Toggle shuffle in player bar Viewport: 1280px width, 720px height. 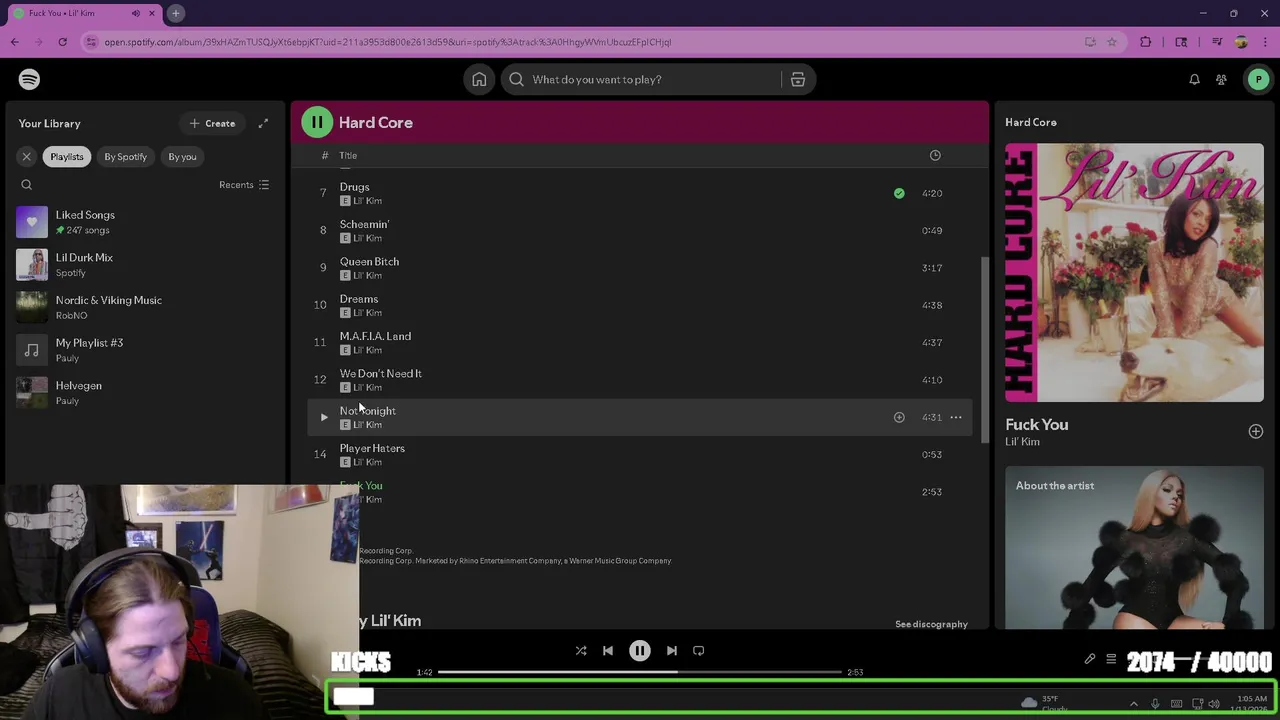pyautogui.click(x=581, y=651)
